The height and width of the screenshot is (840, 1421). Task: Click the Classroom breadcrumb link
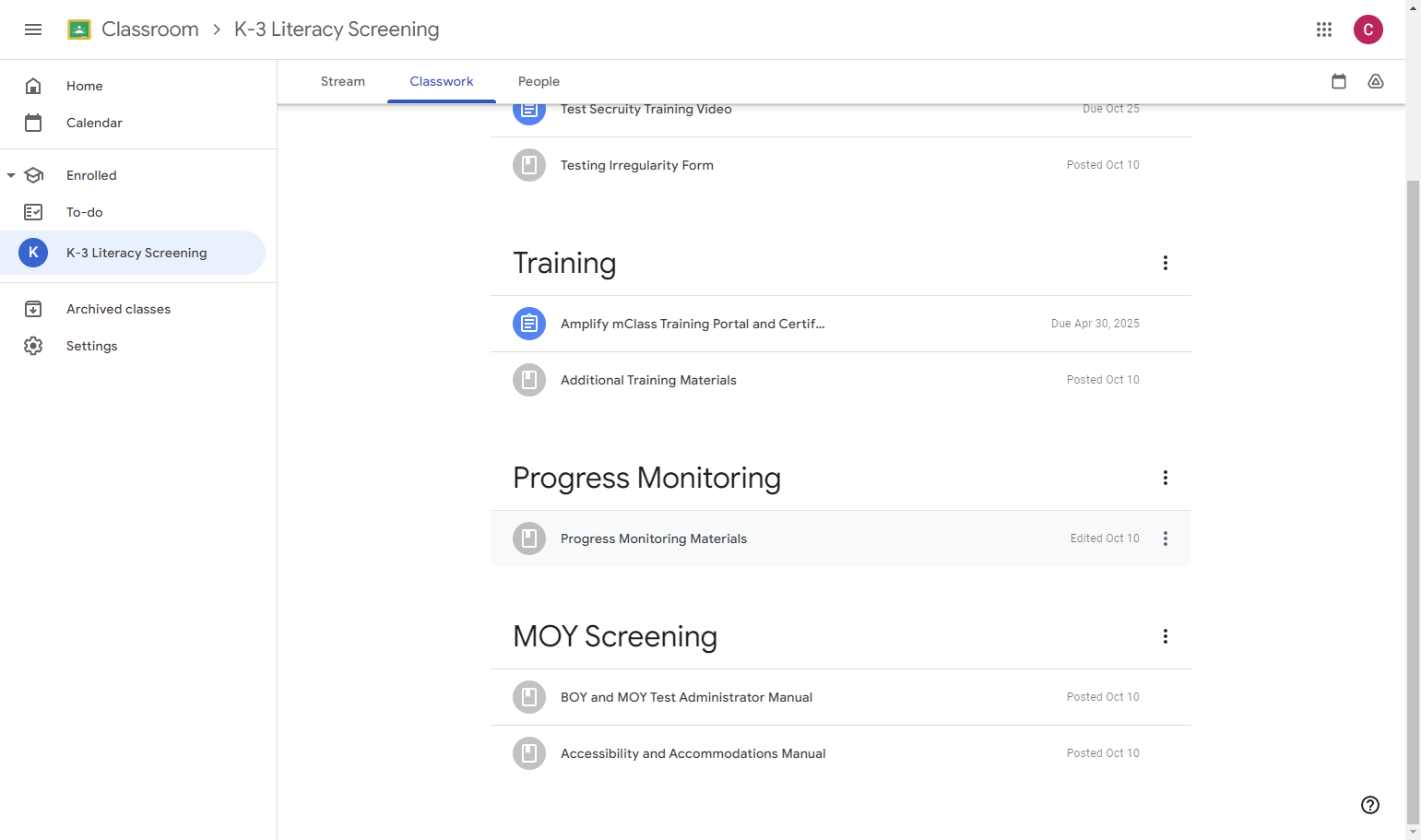point(150,30)
